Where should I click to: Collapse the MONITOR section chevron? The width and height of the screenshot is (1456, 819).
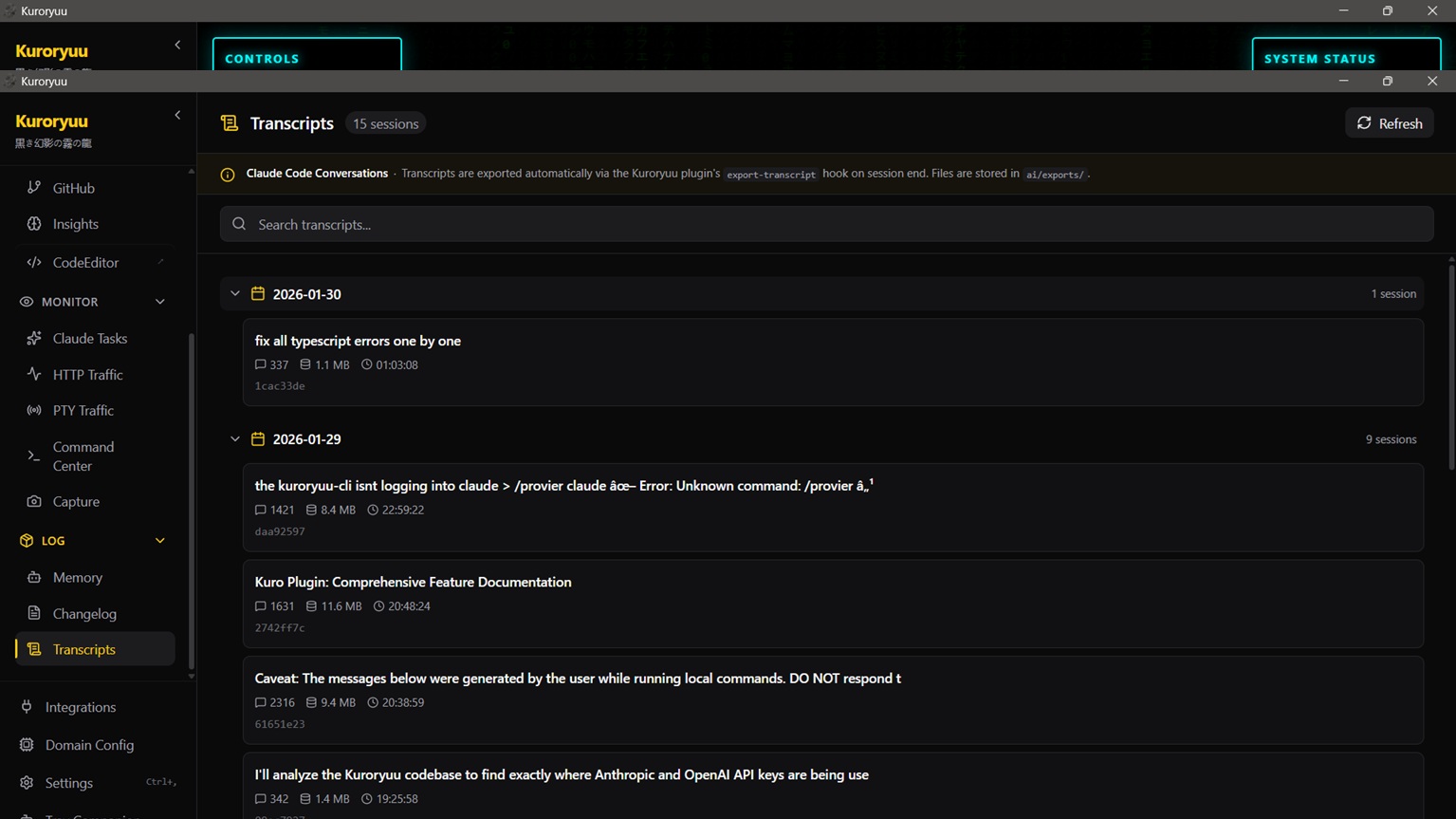point(159,302)
